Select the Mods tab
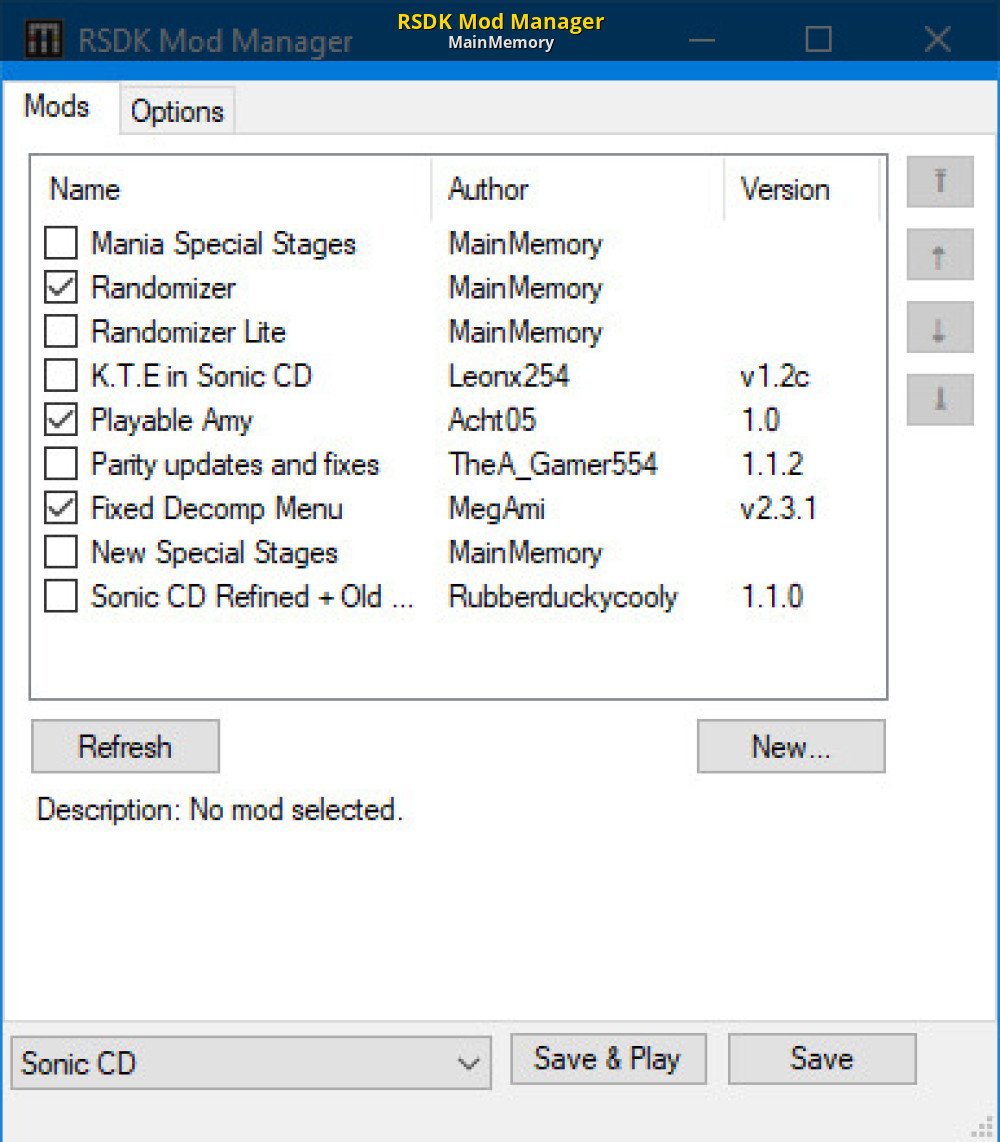Viewport: 1000px width, 1142px height. pos(57,107)
